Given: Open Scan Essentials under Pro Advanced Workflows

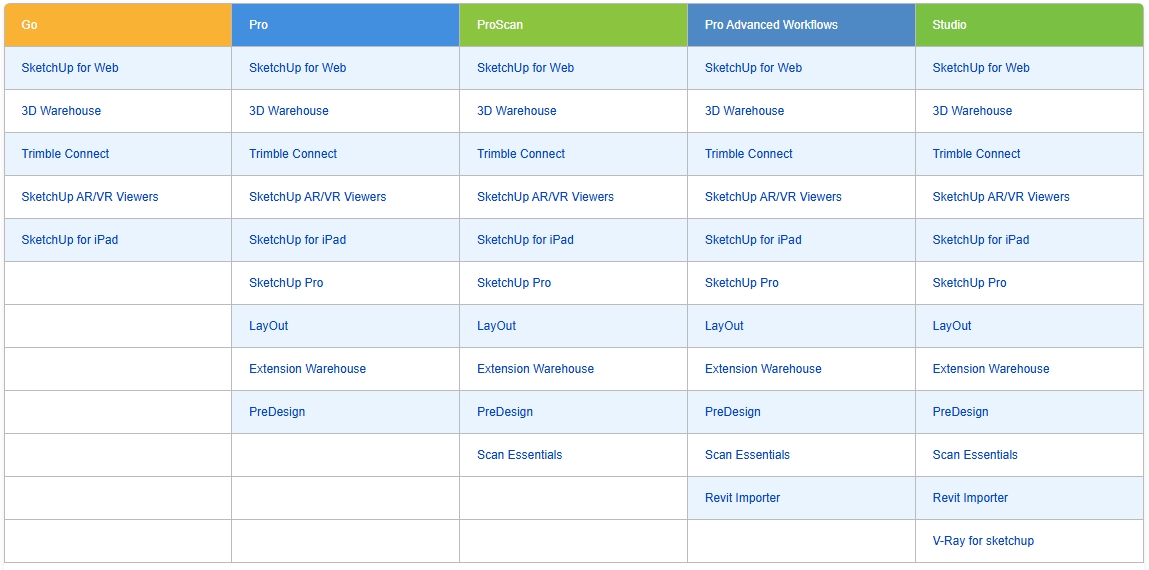Looking at the screenshot, I should click(747, 455).
